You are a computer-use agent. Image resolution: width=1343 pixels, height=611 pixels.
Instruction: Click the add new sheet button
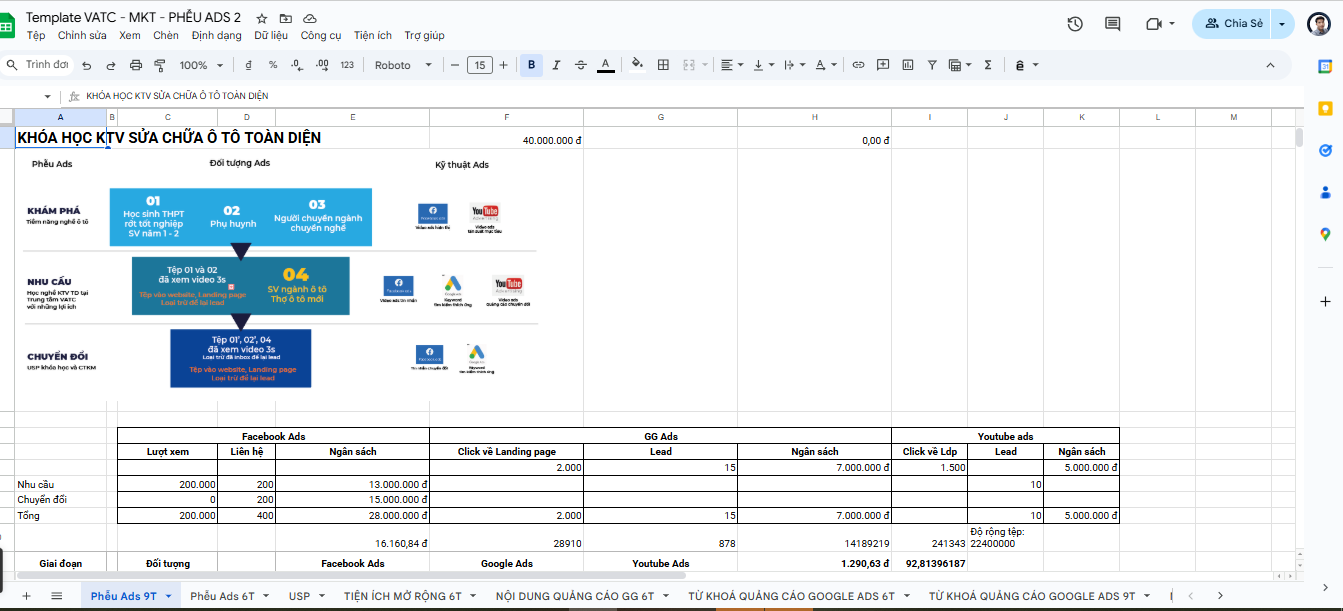26,596
